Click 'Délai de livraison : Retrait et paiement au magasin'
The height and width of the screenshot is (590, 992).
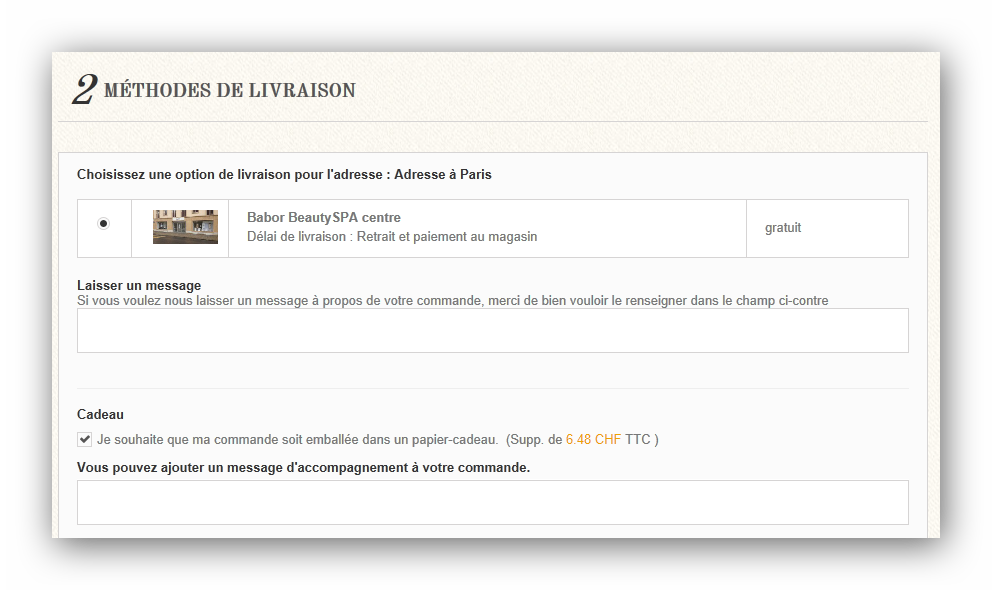[x=392, y=237]
